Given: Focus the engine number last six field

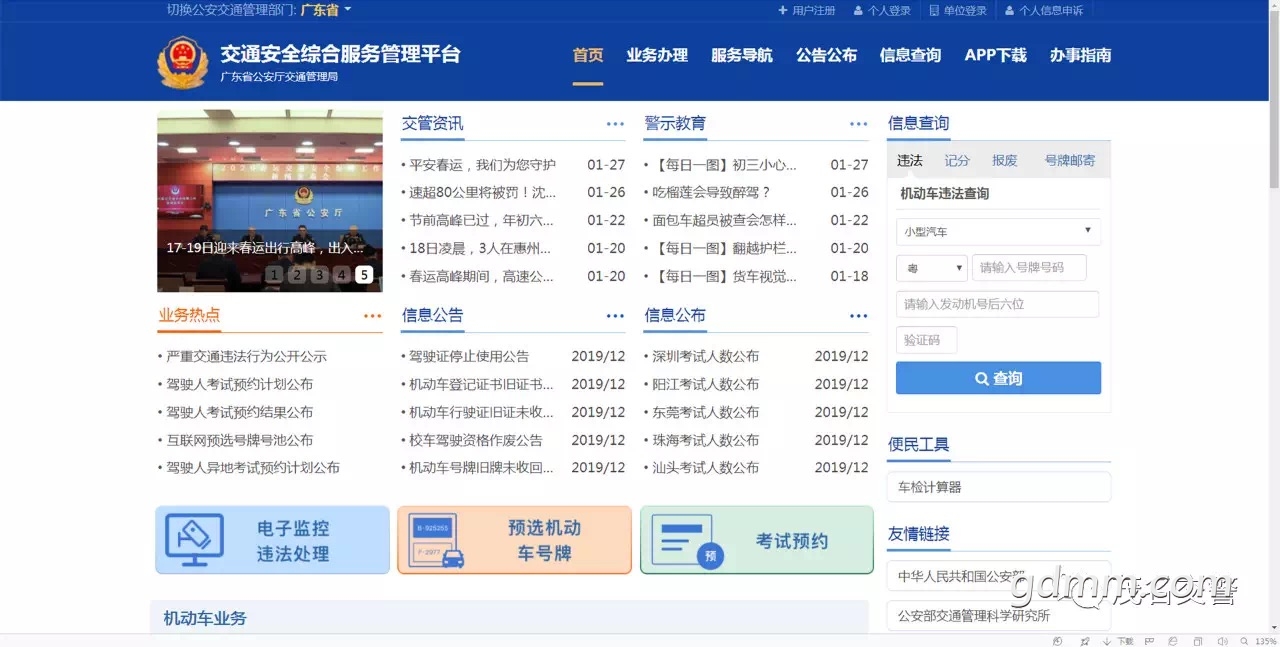Looking at the screenshot, I should click(997, 304).
